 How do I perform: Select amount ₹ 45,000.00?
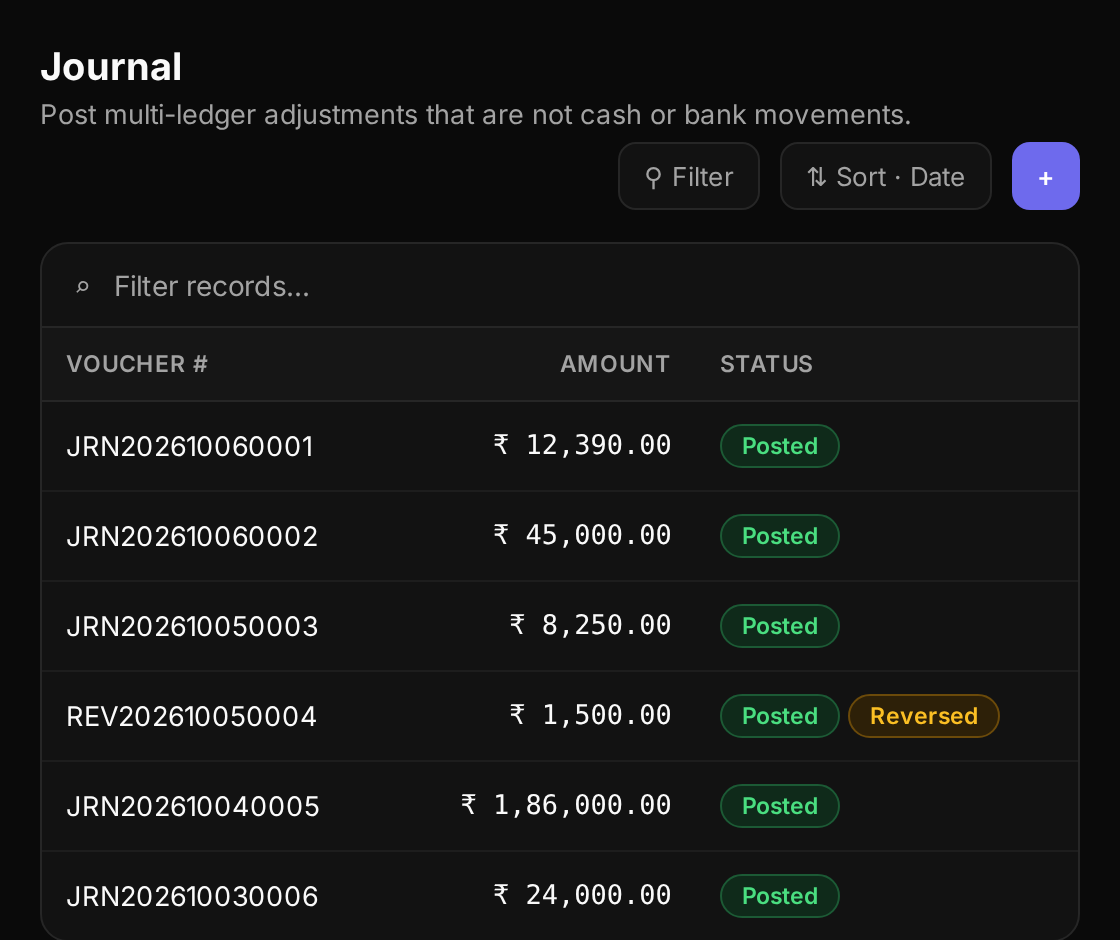pyautogui.click(x=582, y=535)
